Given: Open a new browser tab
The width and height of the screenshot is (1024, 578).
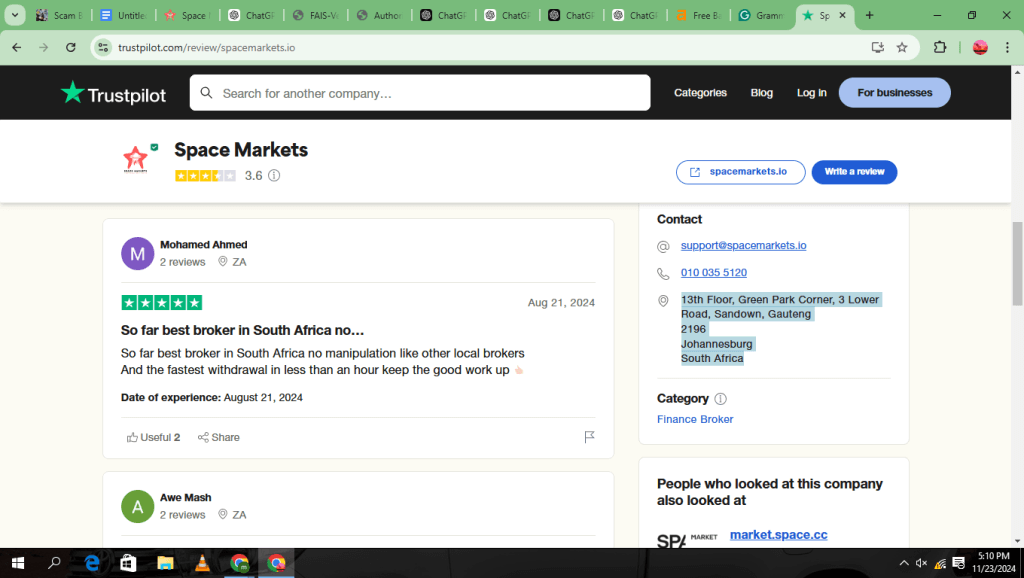Looking at the screenshot, I should (x=869, y=15).
